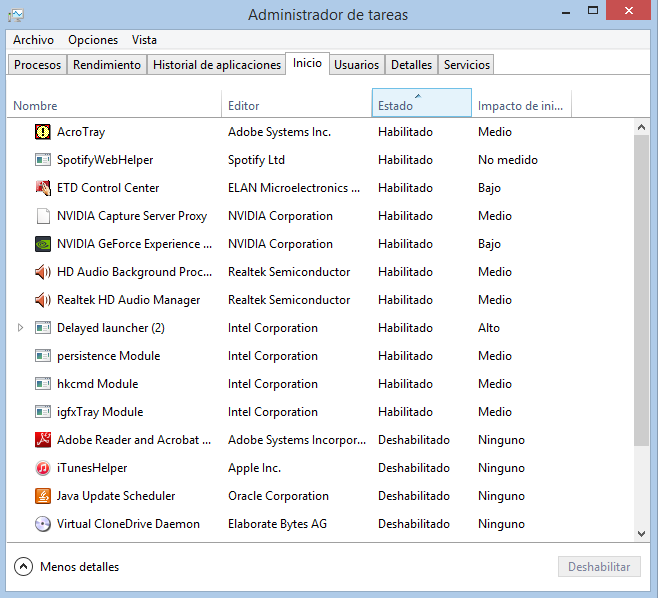Click the Menos detalles label
The width and height of the screenshot is (658, 598).
[80, 567]
